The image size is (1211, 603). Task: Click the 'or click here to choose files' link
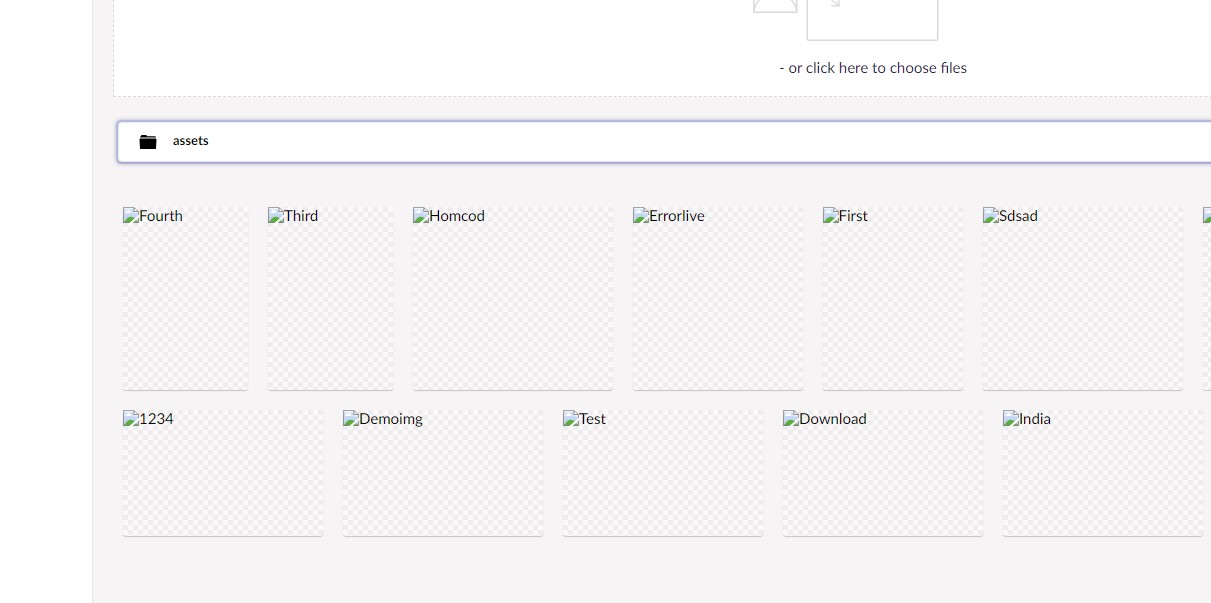click(x=872, y=68)
